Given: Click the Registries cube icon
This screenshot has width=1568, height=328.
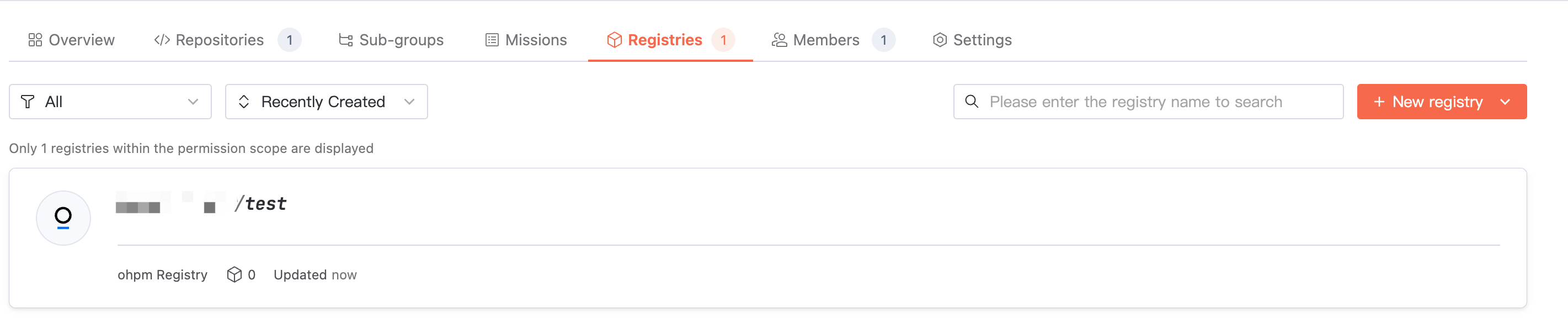Looking at the screenshot, I should click(614, 40).
